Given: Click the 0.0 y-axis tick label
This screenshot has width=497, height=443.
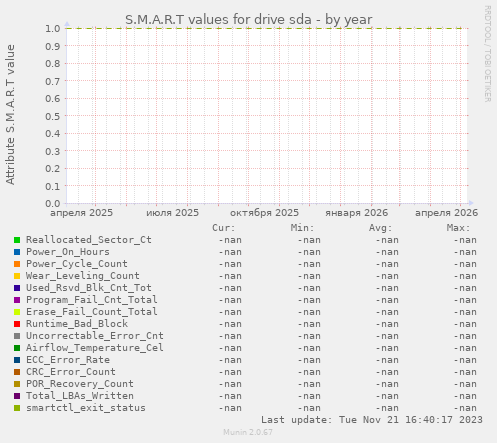Looking at the screenshot, I should coord(53,203).
